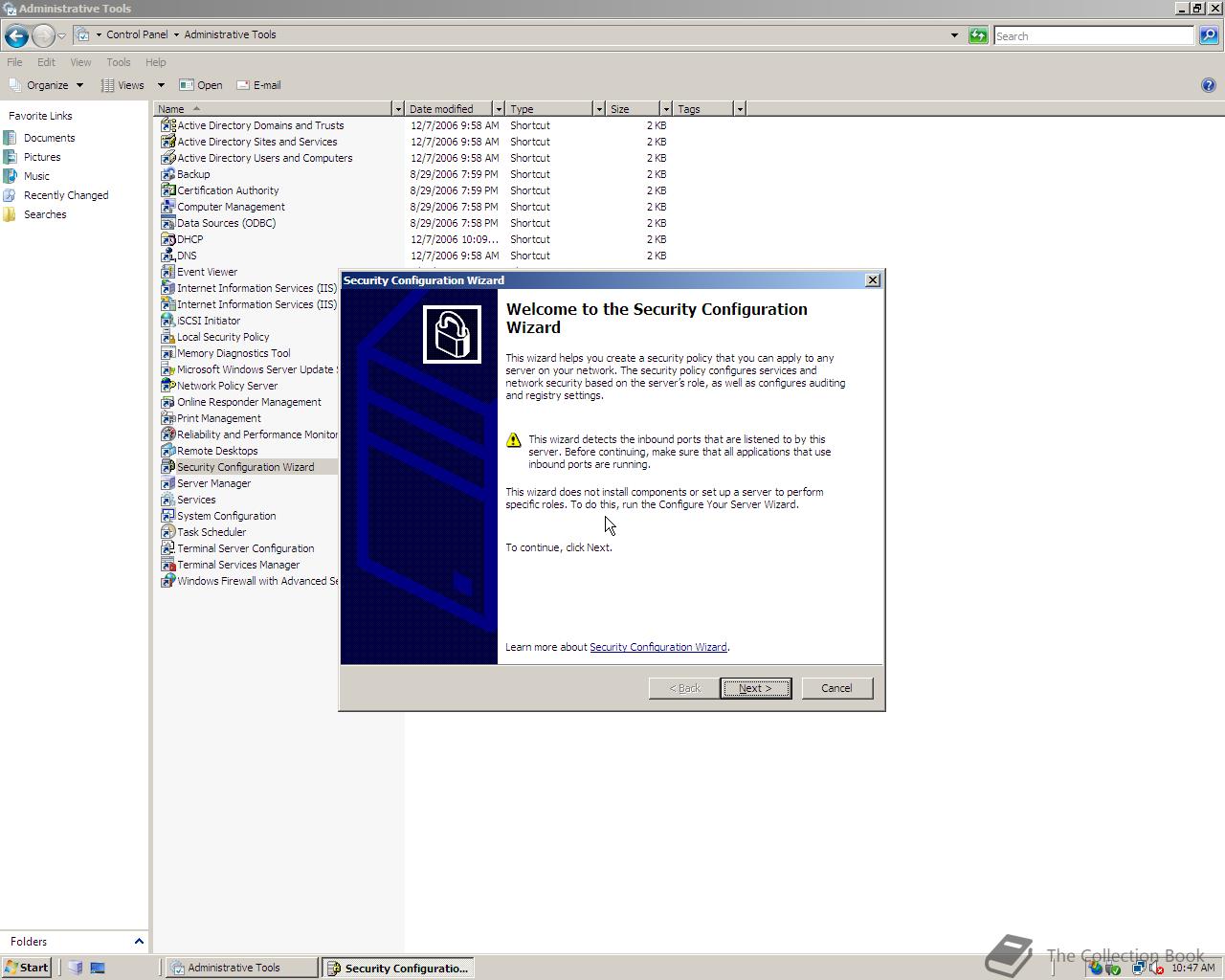
Task: Expand the address bar history dropdown
Action: 954,35
